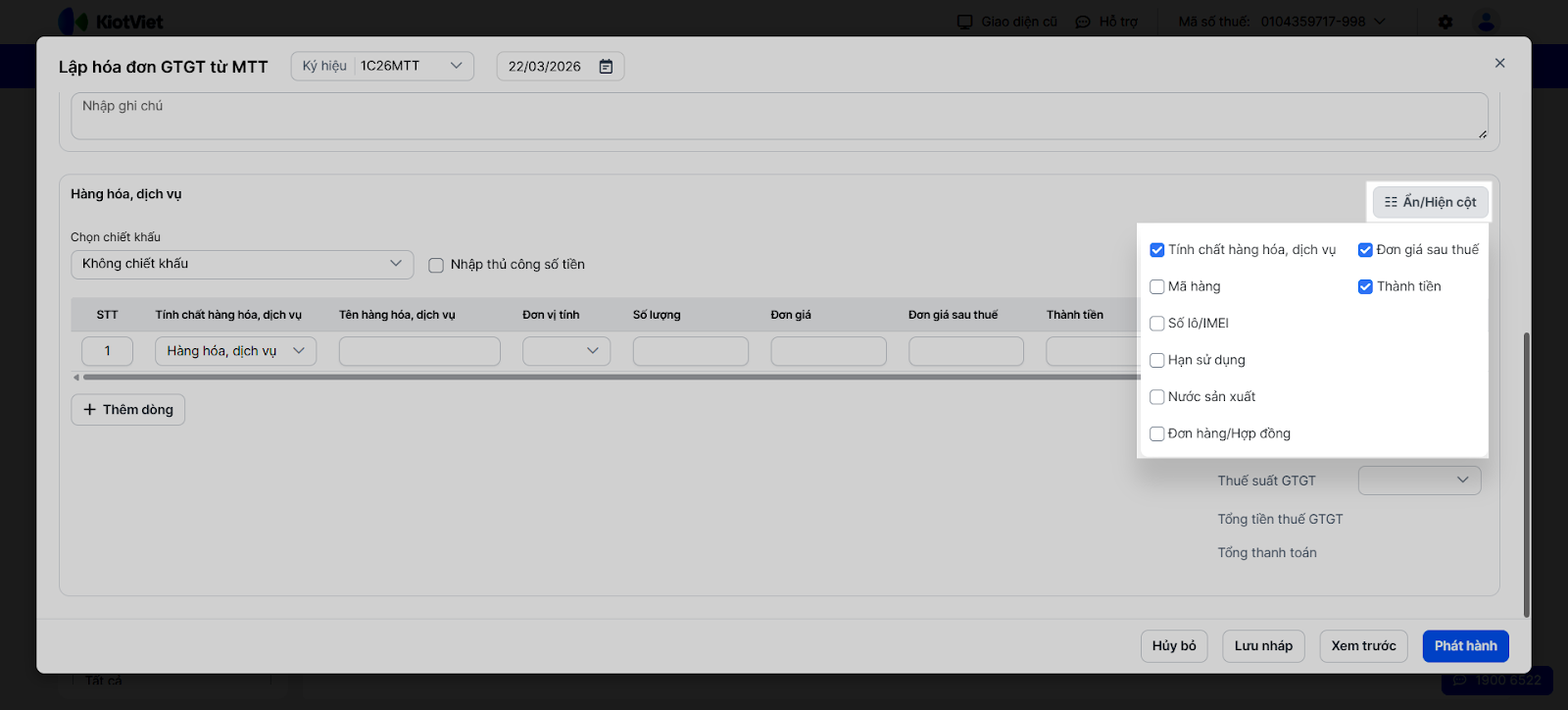The height and width of the screenshot is (710, 1568).
Task: Click the Xem trước button
Action: click(x=1363, y=646)
